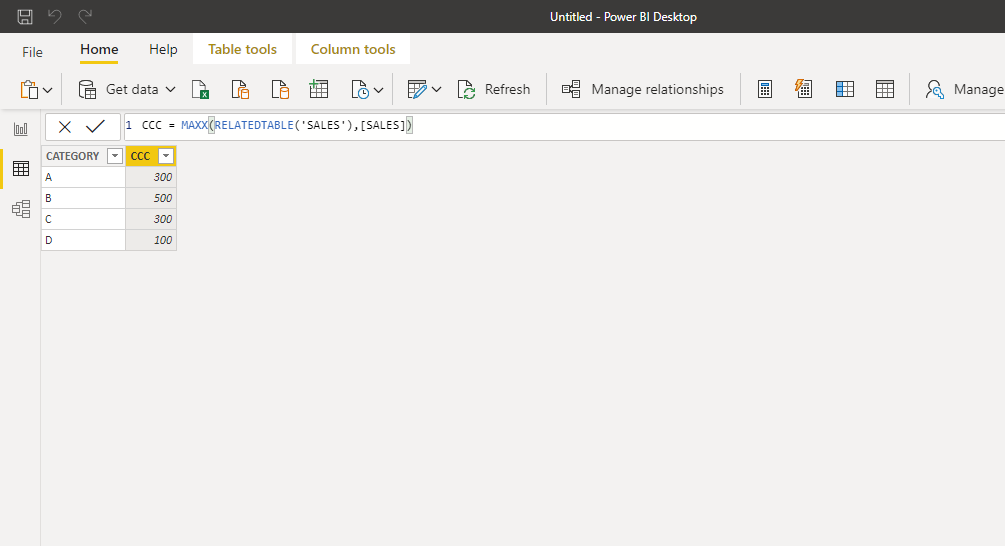
Task: Click the Paste clipboard icon
Action: [x=29, y=89]
